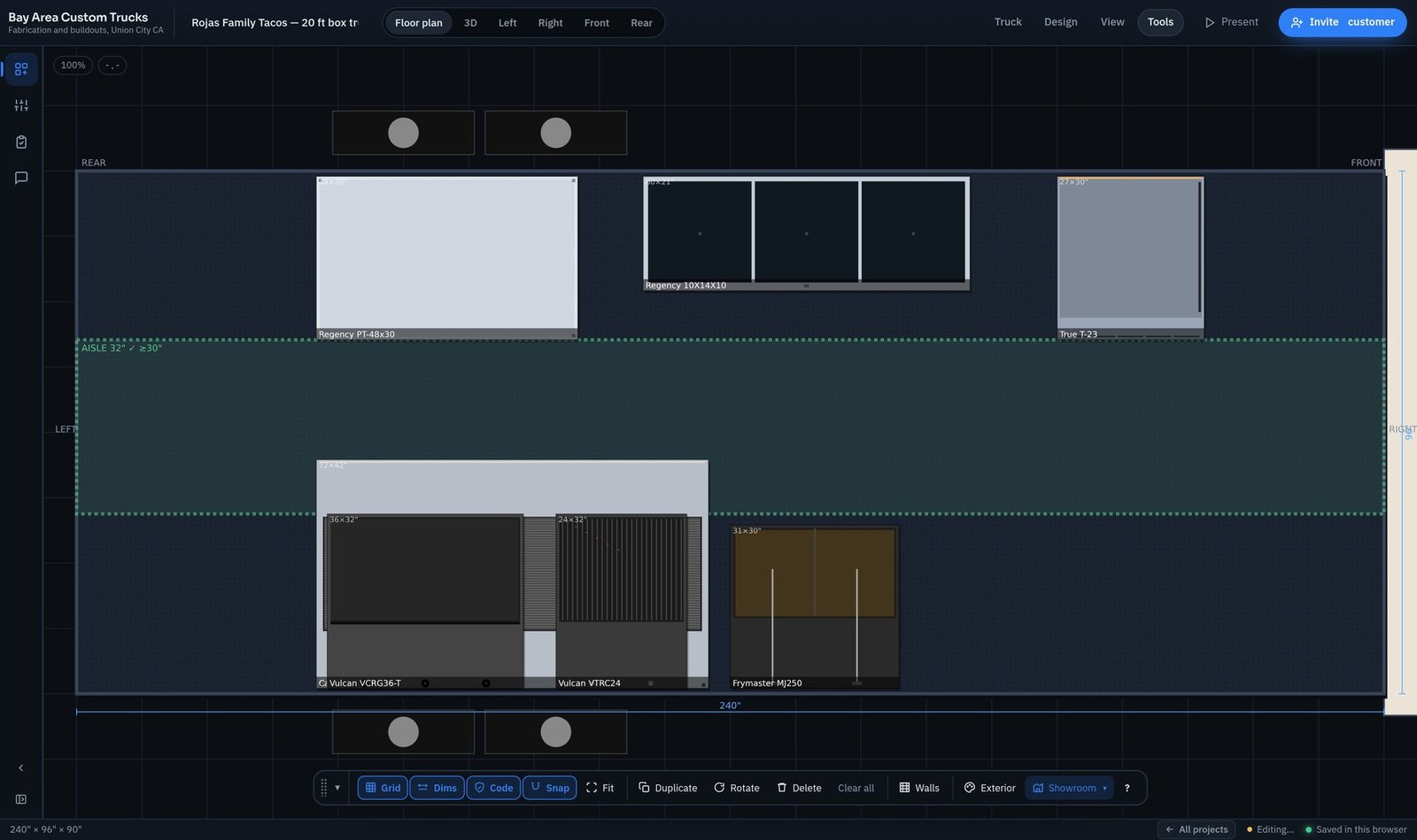Collapse the sidebar with the left chevron
Viewport: 1417px width, 840px height.
pyautogui.click(x=21, y=768)
